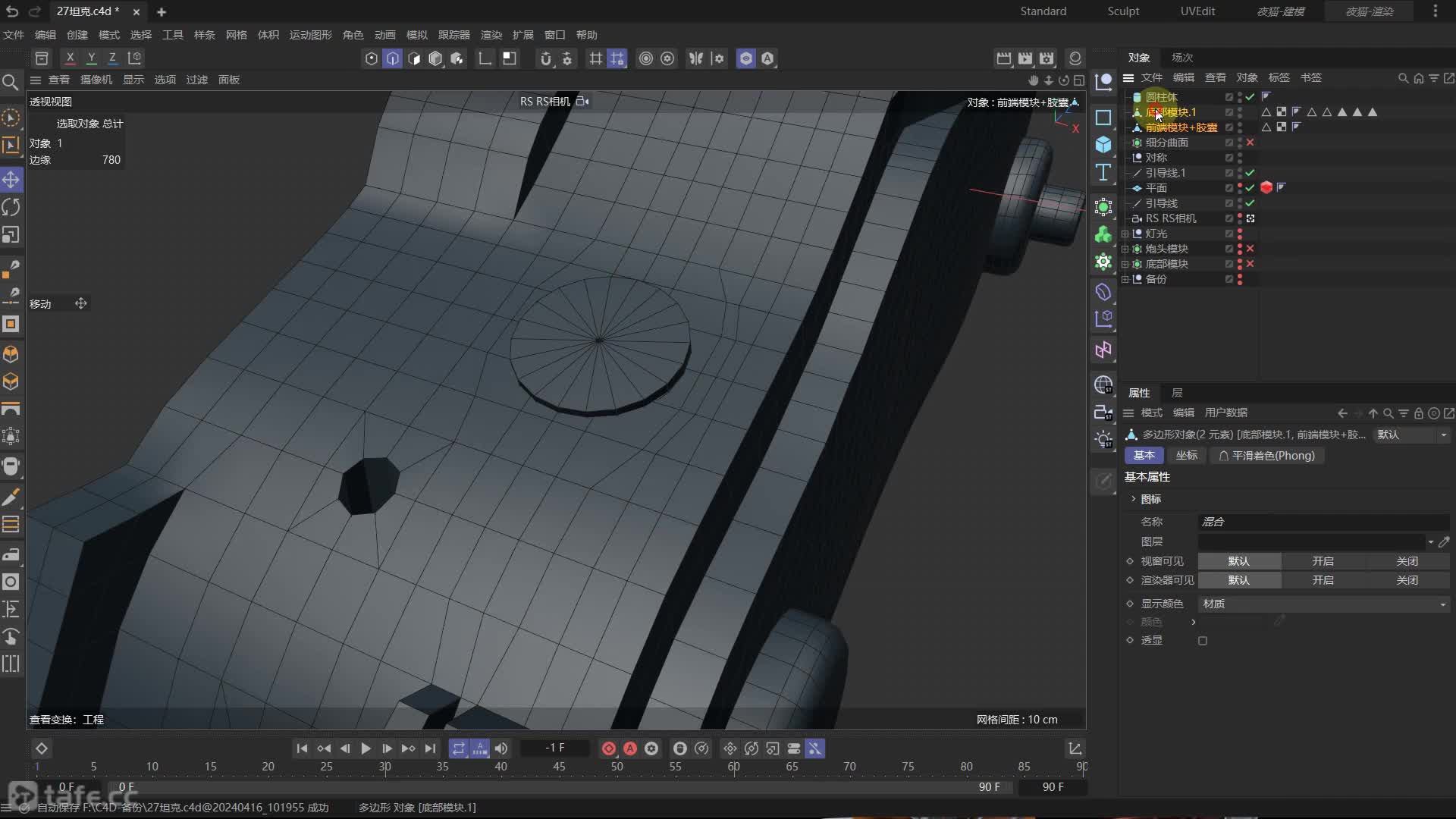Open the 默认 mode dropdown in attributes
Viewport: 1456px width, 819px height.
(1411, 435)
